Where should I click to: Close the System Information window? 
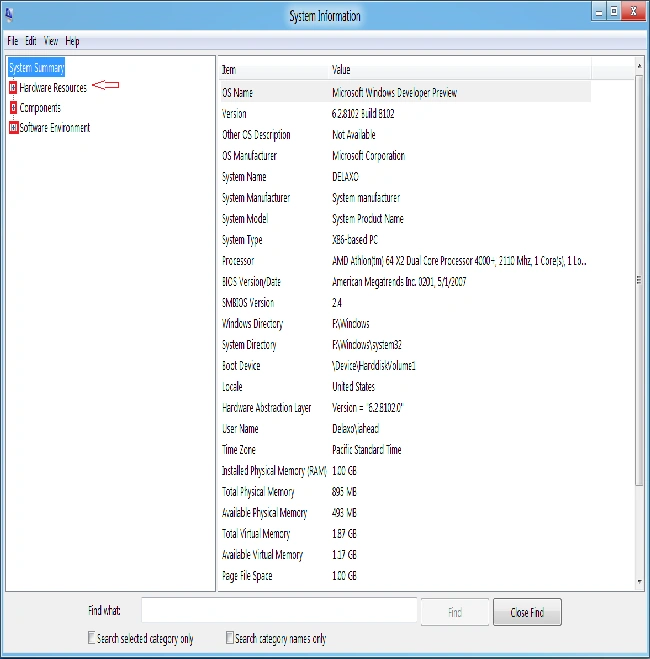point(634,11)
